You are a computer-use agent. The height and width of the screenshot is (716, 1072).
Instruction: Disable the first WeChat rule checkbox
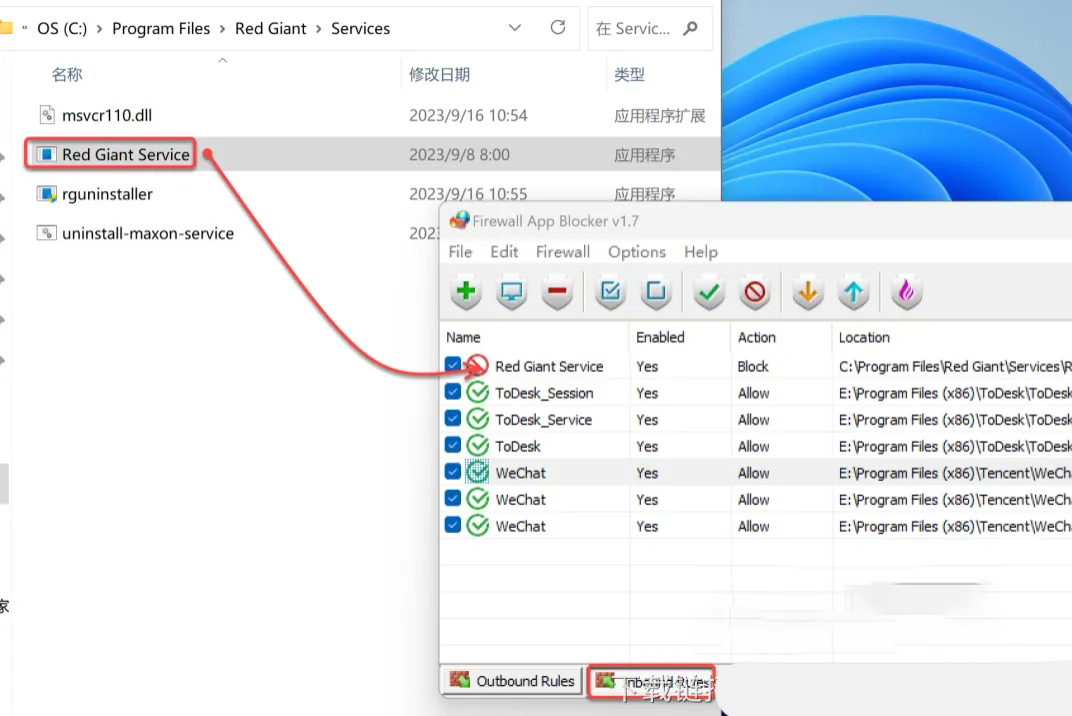453,472
